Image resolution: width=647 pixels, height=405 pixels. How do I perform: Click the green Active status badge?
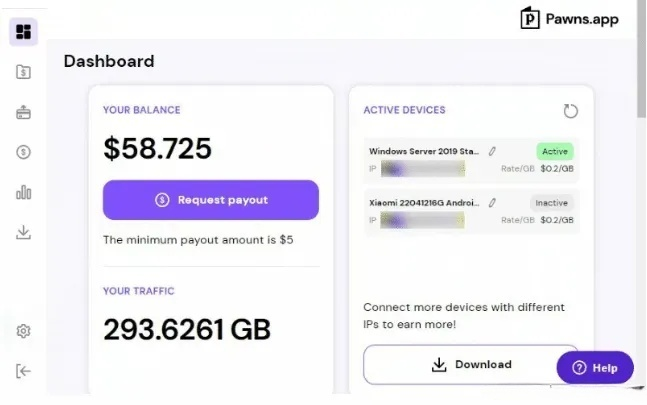point(553,151)
